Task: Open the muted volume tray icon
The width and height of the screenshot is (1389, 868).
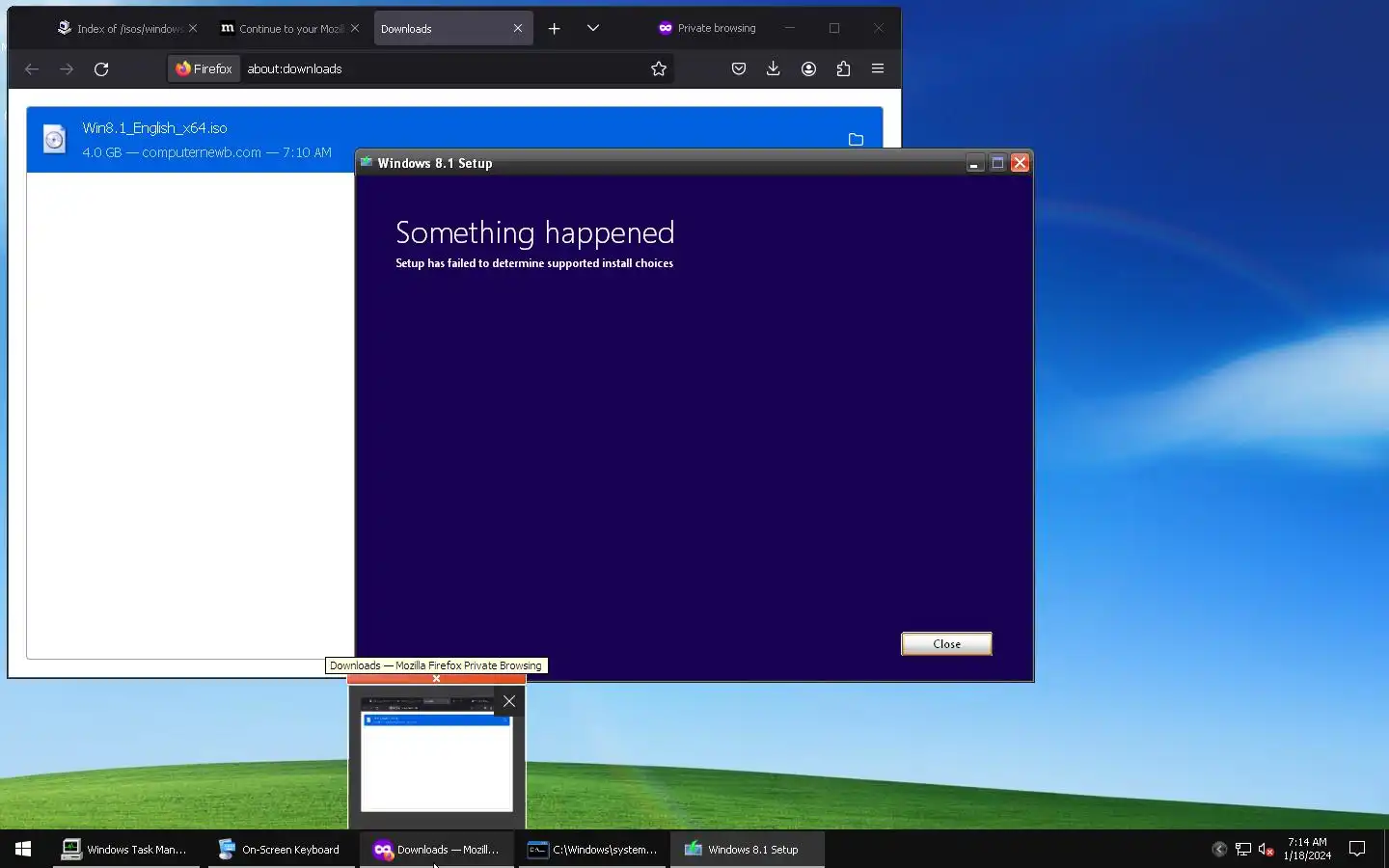Action: [x=1266, y=849]
